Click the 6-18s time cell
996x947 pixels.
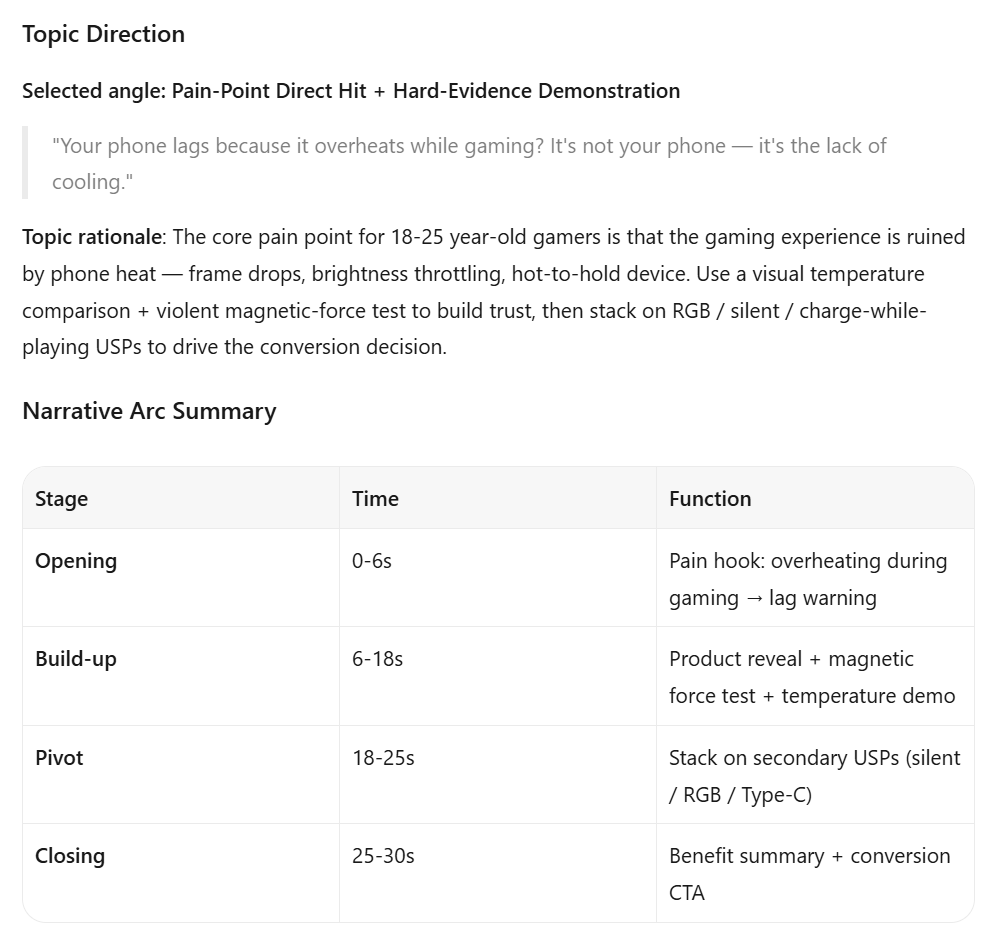point(497,676)
